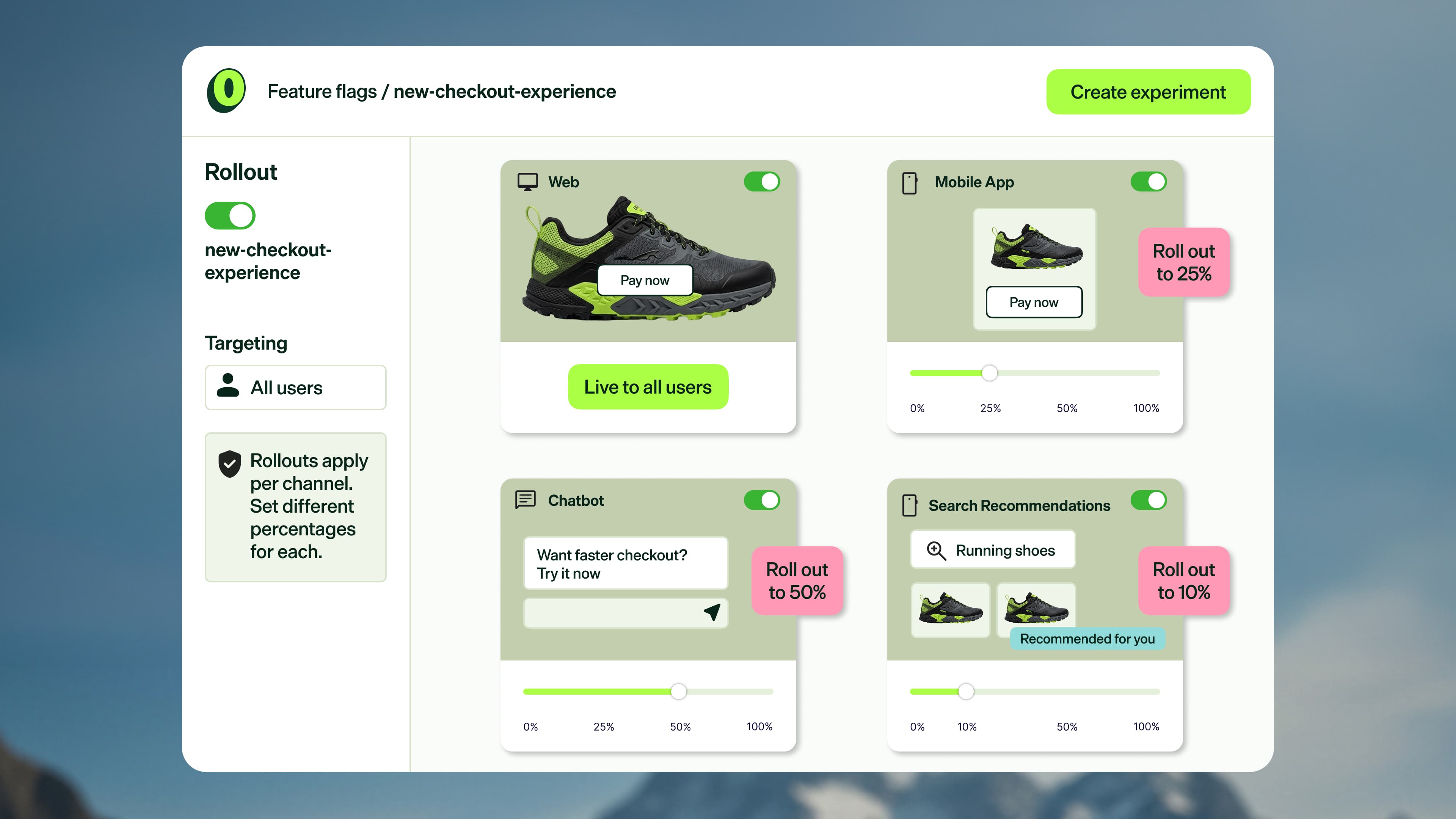Click the Chatbot message icon
The width and height of the screenshot is (1456, 819).
tap(525, 500)
